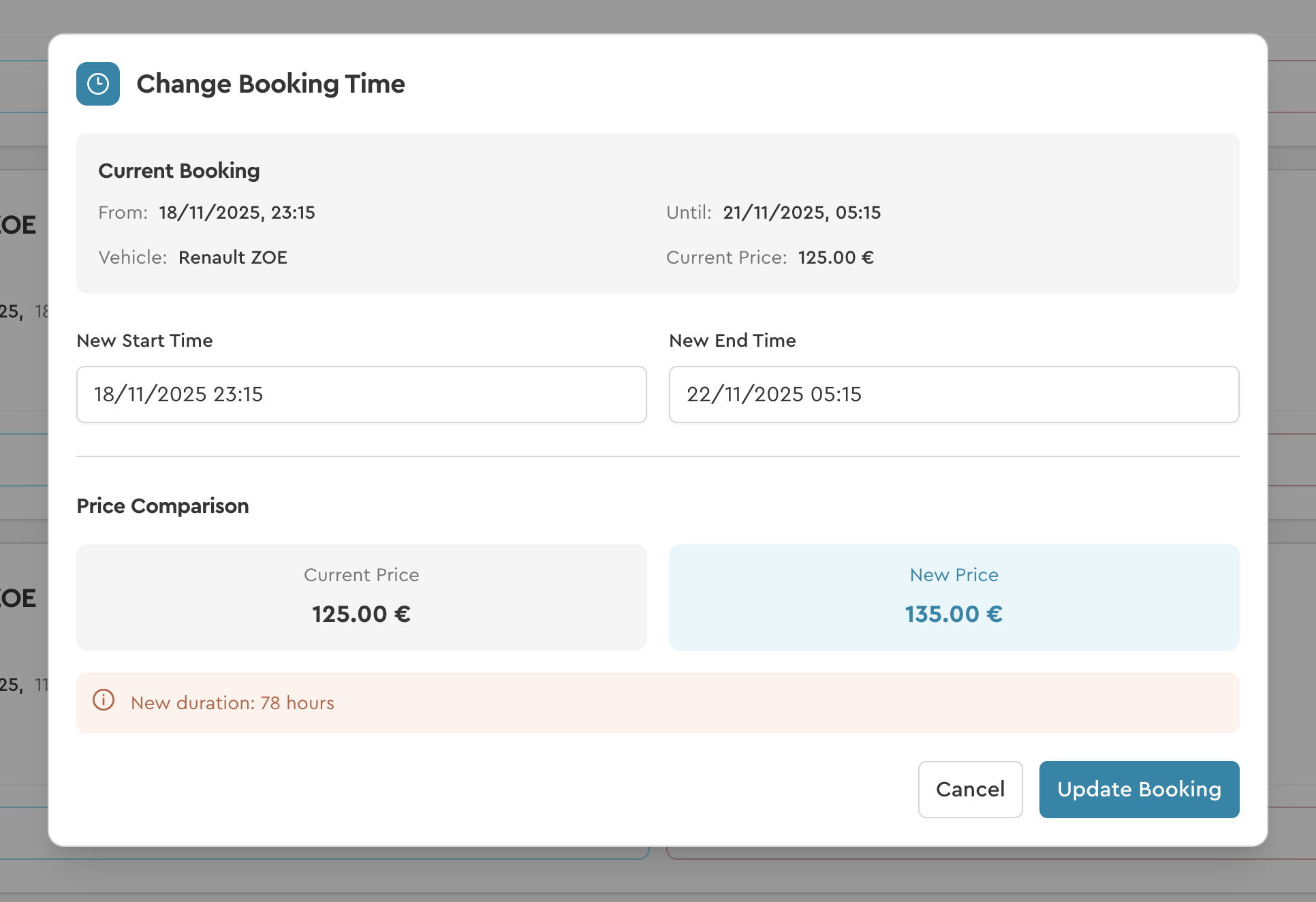Select the Until date 21/11/2025, 05:15
This screenshot has width=1316, height=902.
click(802, 213)
